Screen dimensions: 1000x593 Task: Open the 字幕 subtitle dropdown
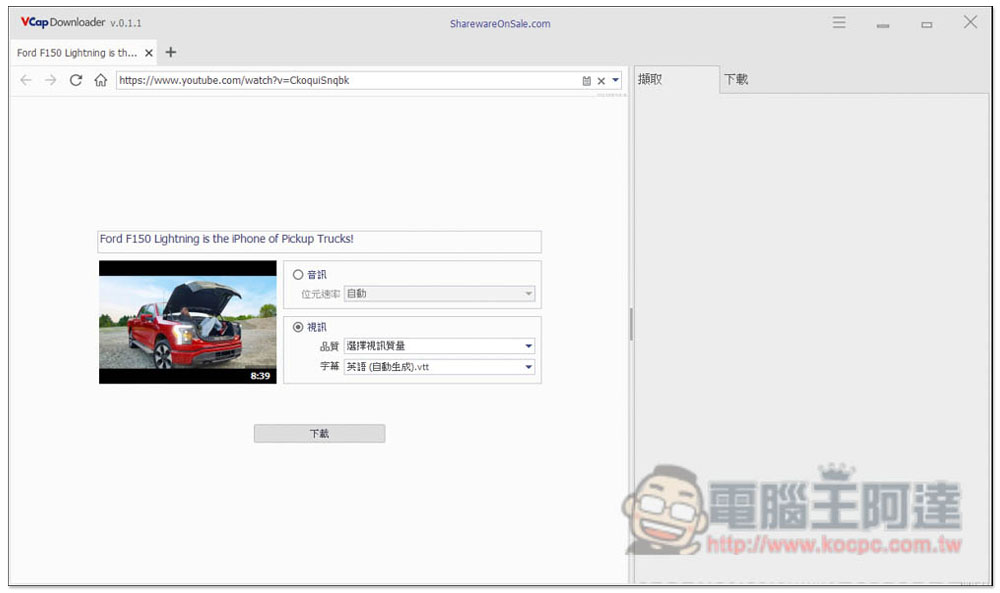click(x=439, y=367)
